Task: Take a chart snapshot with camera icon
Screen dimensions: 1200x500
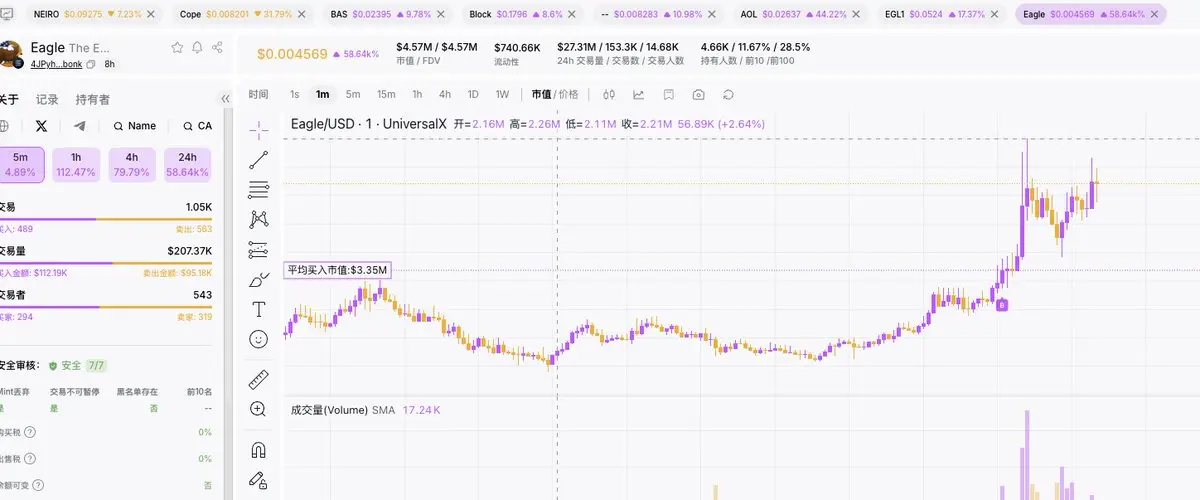Action: pos(698,94)
